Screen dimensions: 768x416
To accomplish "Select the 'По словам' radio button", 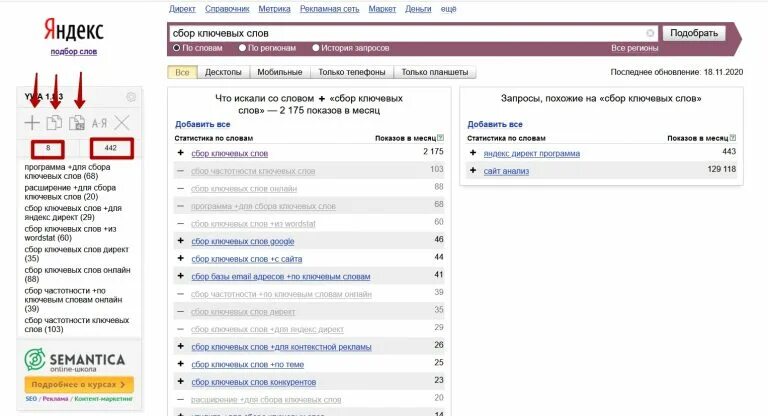I will point(177,48).
